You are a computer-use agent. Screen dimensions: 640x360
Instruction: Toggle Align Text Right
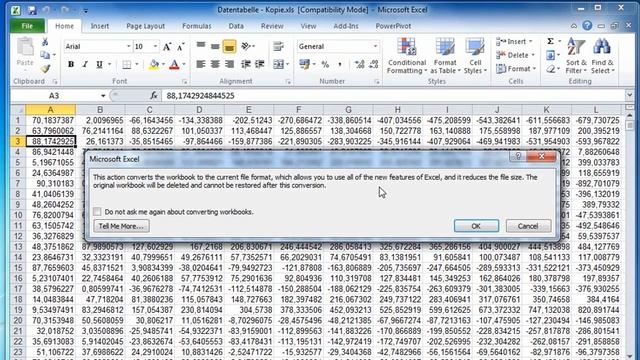(x=229, y=64)
